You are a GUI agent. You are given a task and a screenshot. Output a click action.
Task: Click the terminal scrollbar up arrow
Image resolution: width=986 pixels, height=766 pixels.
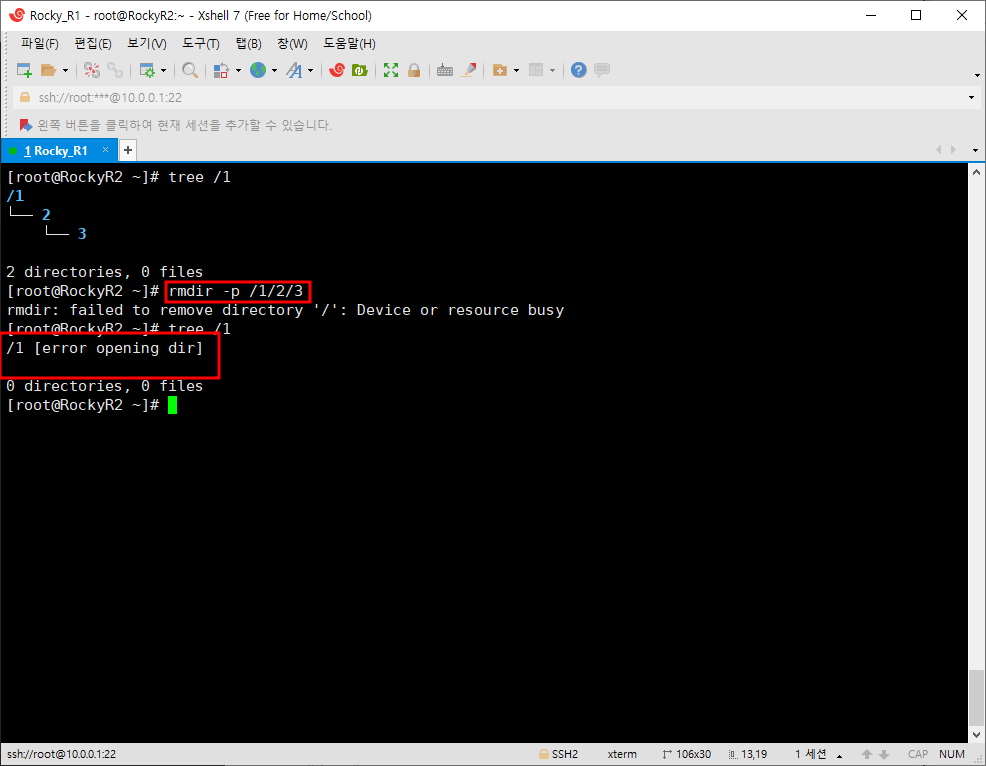click(x=976, y=172)
